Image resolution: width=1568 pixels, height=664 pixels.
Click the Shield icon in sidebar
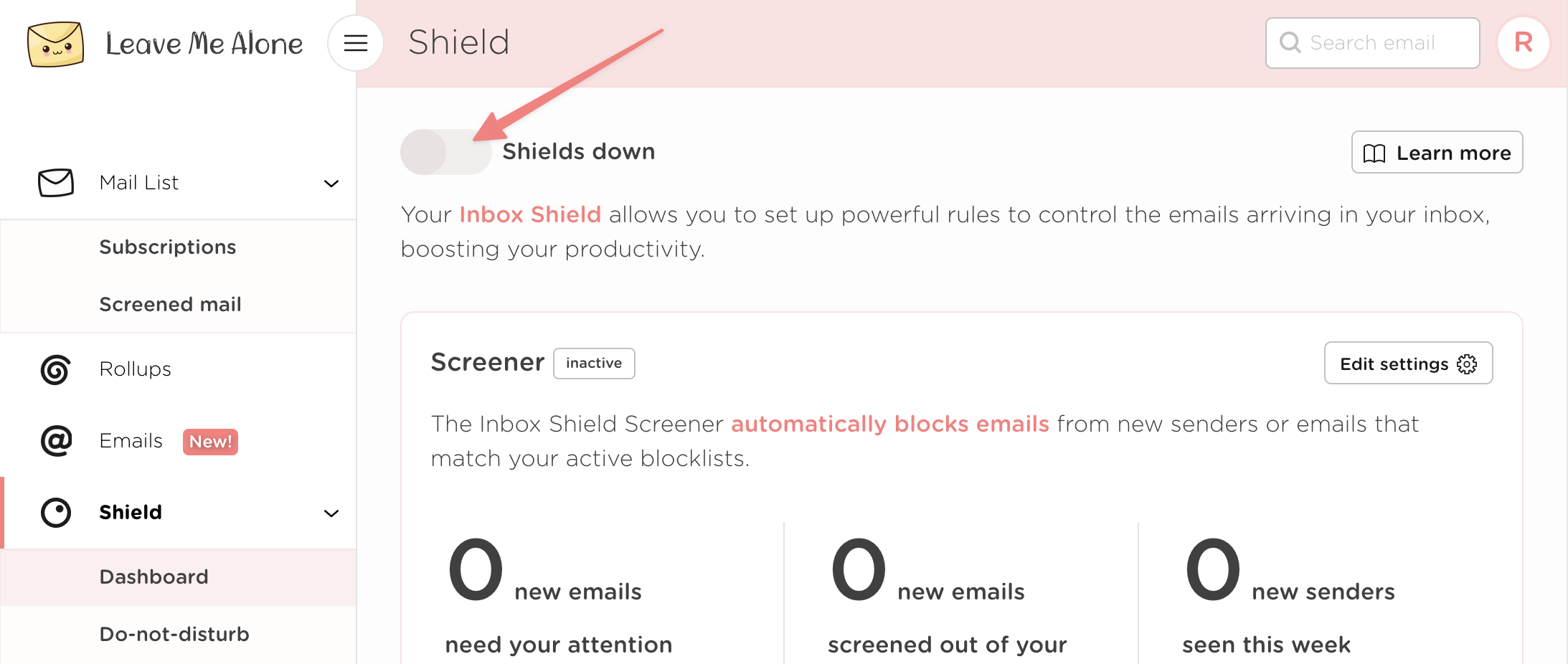[x=55, y=513]
